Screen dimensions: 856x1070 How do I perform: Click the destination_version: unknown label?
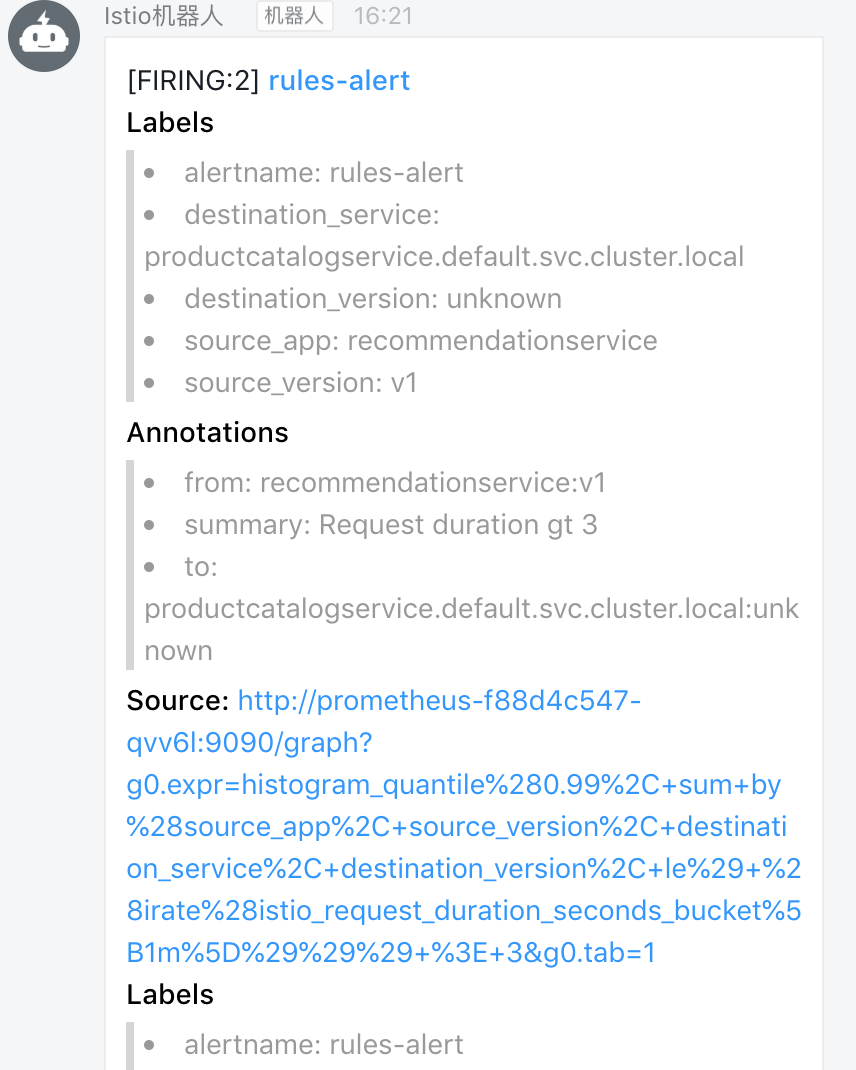click(x=372, y=299)
